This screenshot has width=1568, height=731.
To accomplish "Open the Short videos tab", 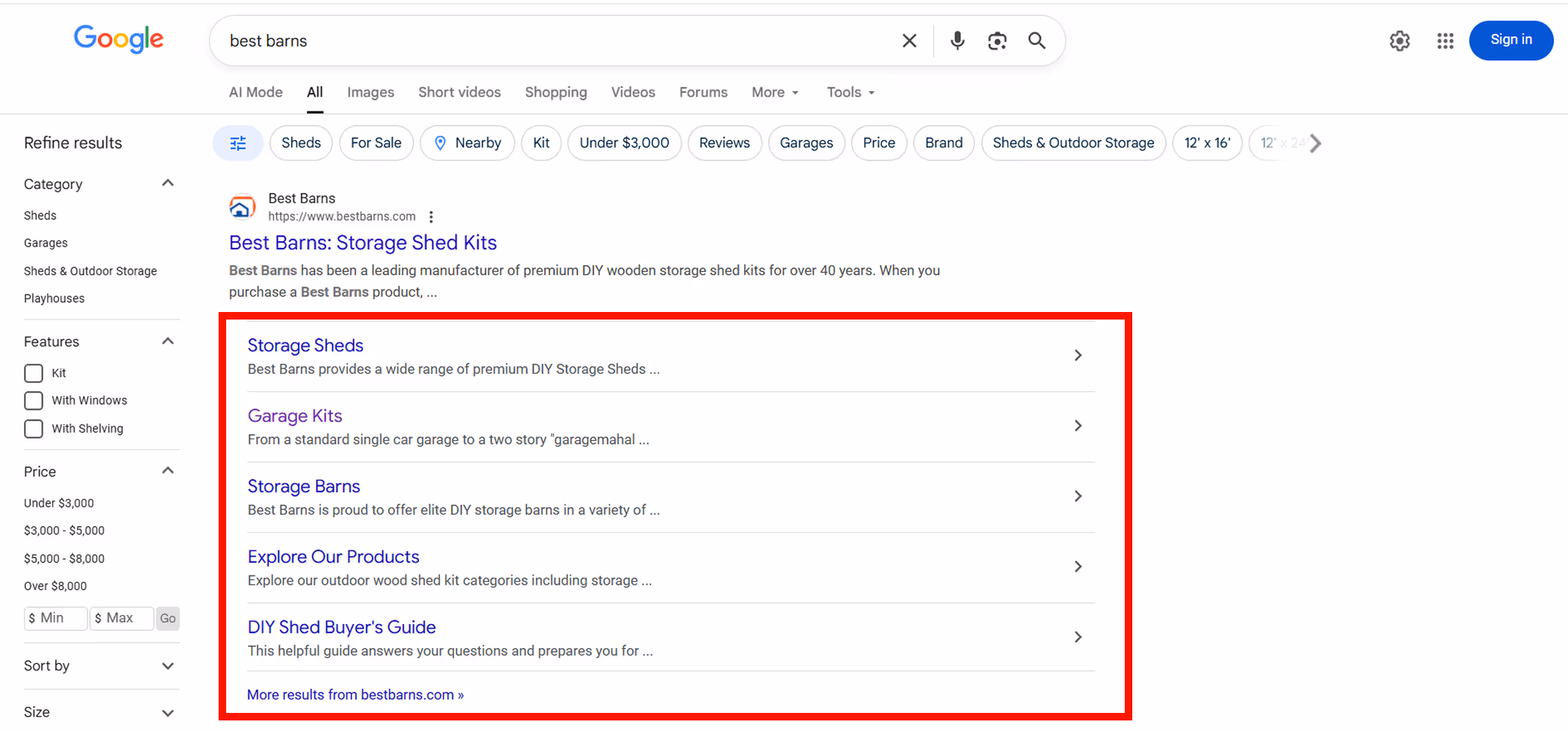I will coord(459,93).
